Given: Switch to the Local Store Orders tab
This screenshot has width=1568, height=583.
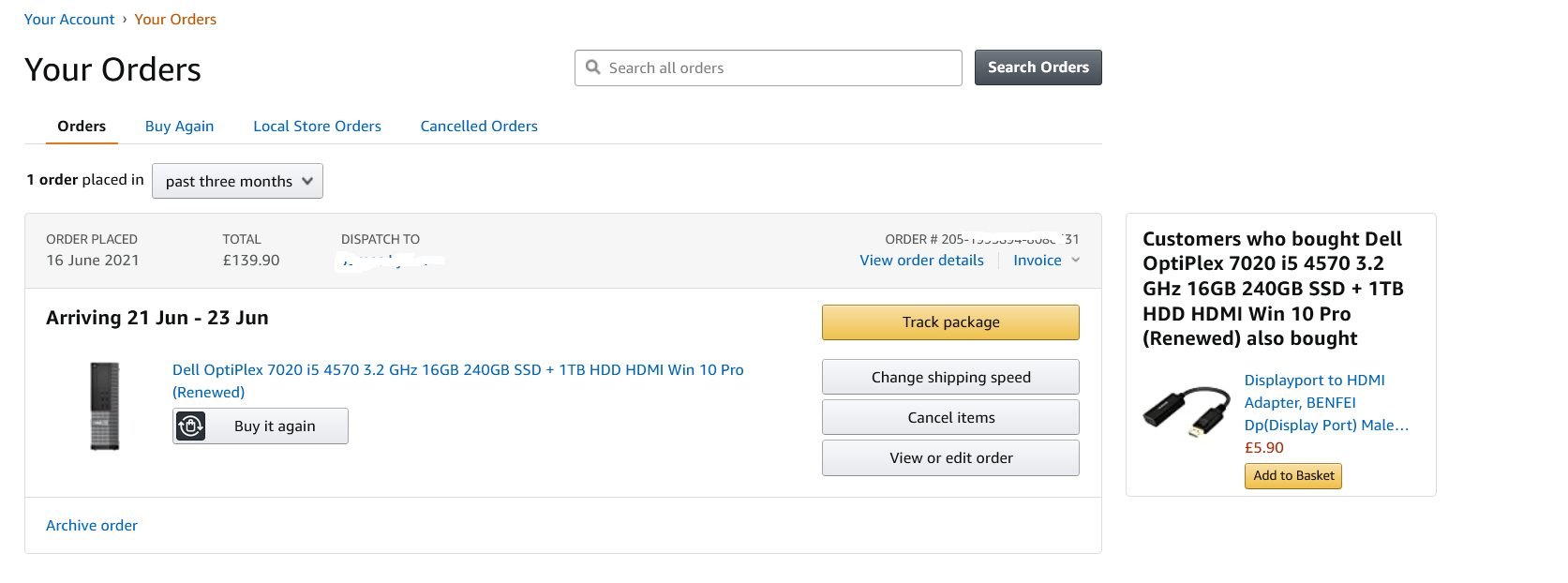Looking at the screenshot, I should (x=317, y=127).
